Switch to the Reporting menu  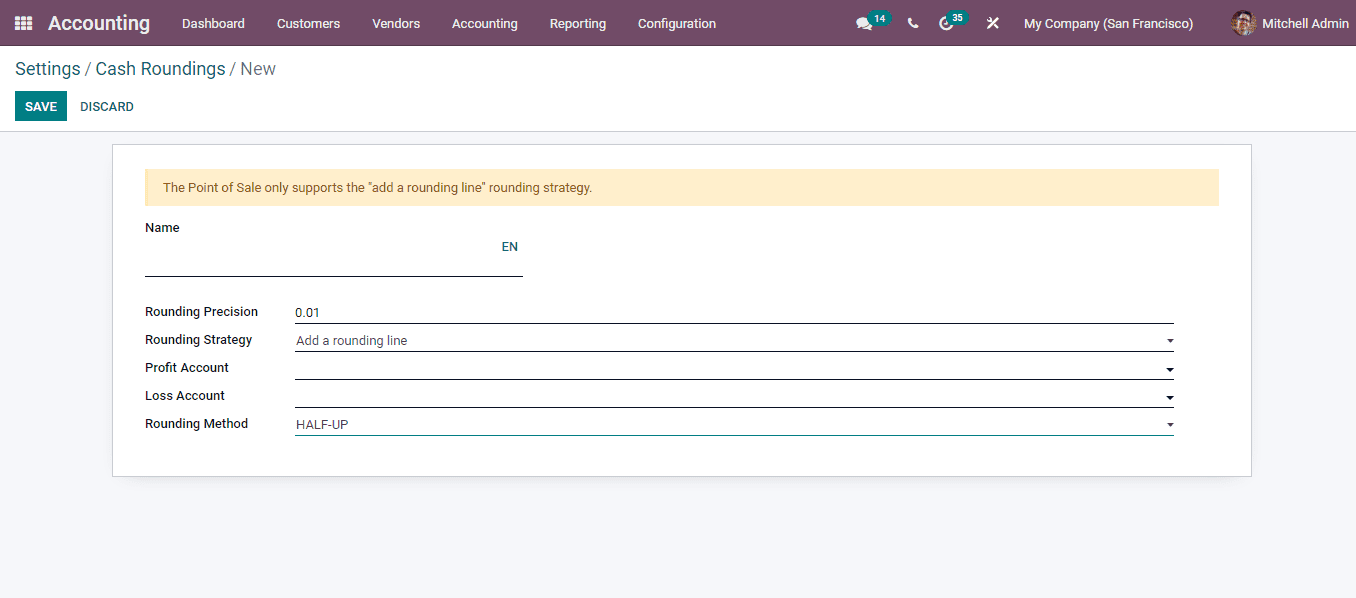[577, 23]
